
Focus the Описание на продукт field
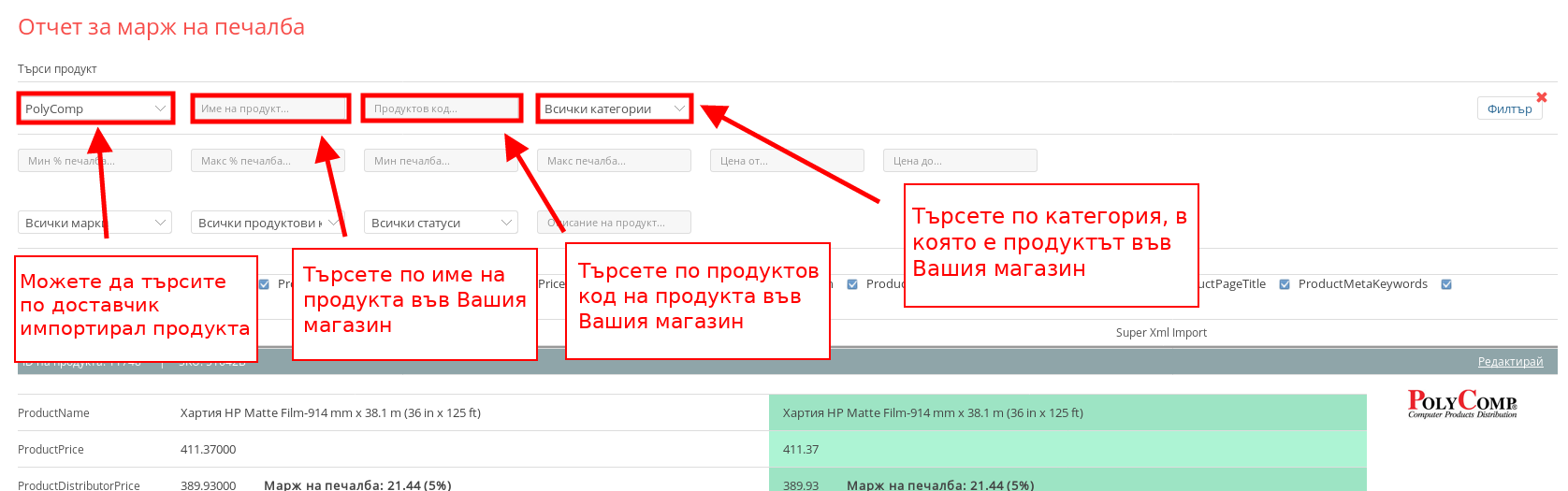click(614, 223)
